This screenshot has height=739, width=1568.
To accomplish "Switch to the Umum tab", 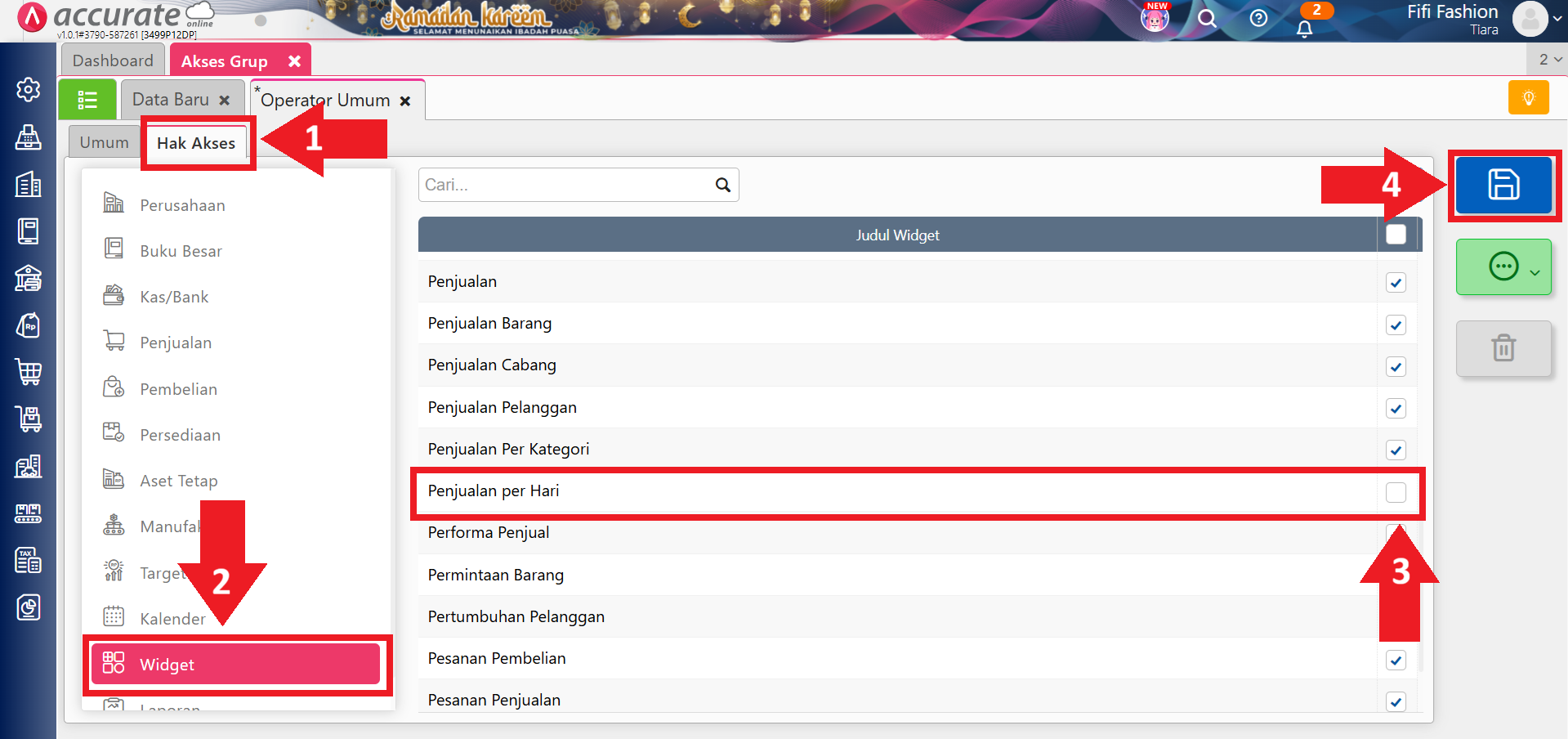I will (103, 141).
